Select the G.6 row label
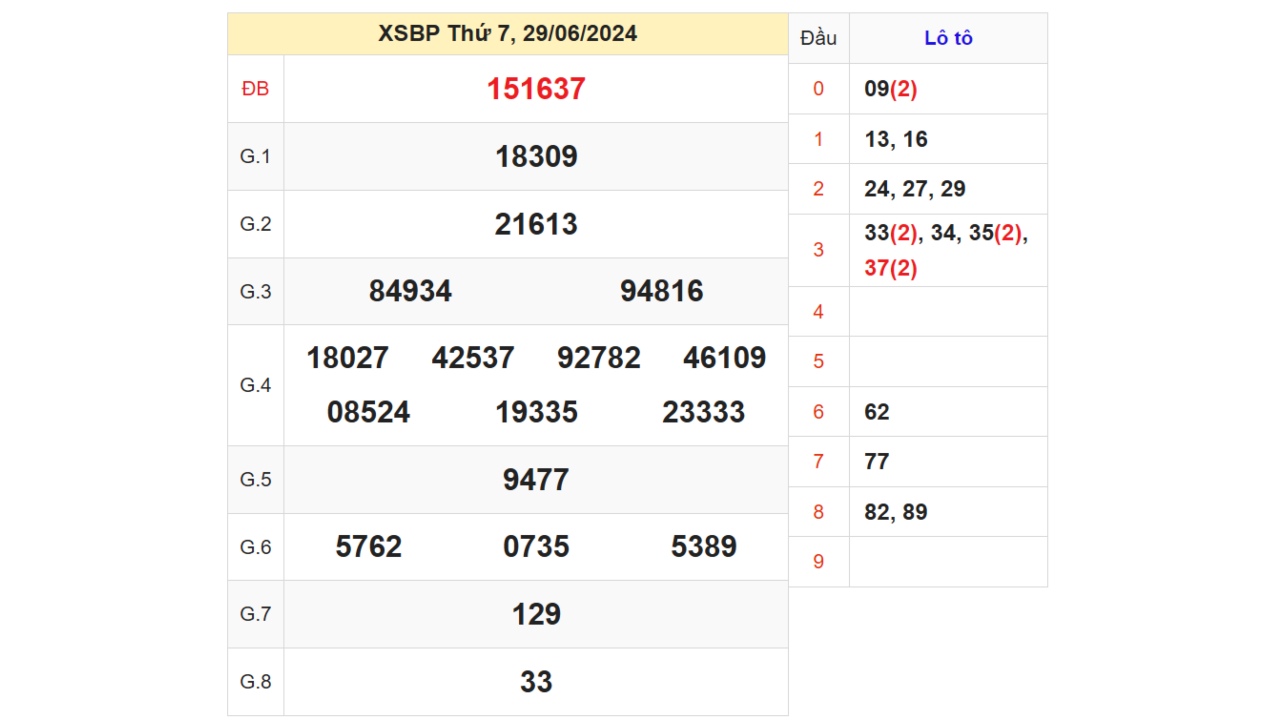Screen dimensions: 1280x720 (255, 547)
